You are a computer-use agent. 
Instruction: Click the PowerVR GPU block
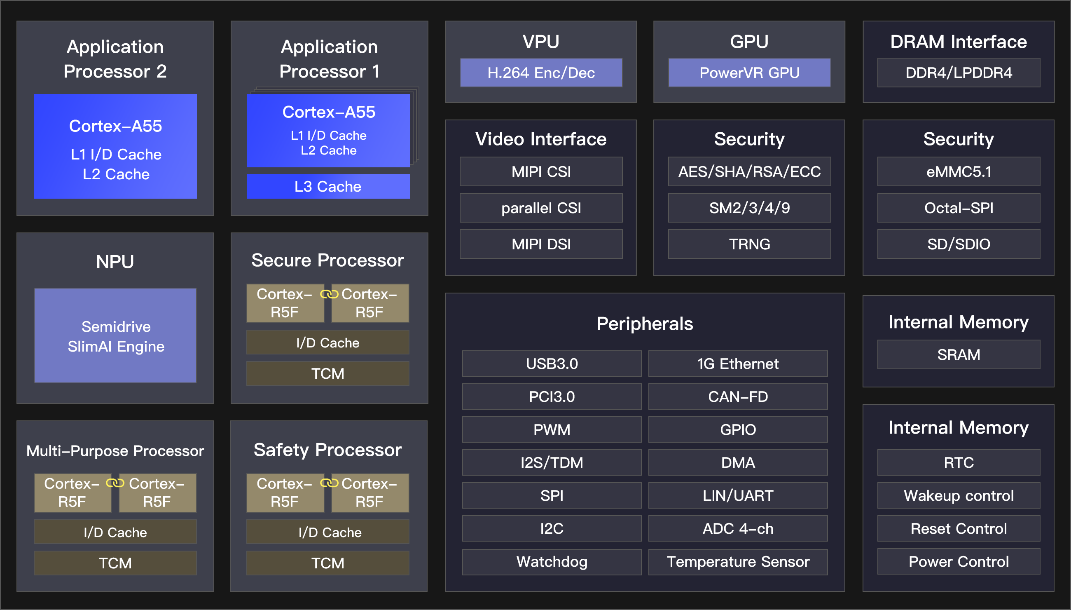(748, 72)
